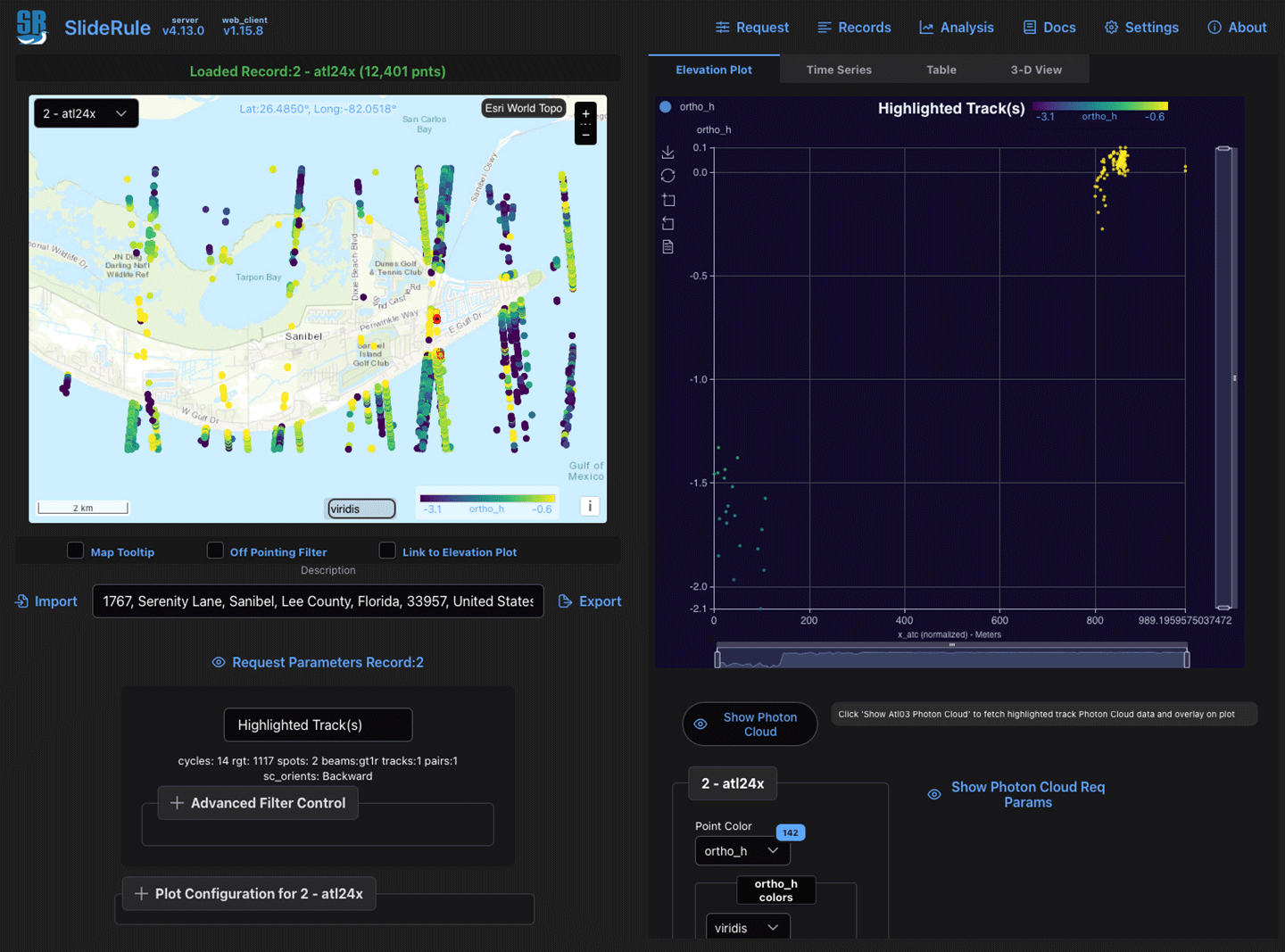The image size is (1285, 952).
Task: Check the Link to Elevation Plot option
Action: click(387, 551)
